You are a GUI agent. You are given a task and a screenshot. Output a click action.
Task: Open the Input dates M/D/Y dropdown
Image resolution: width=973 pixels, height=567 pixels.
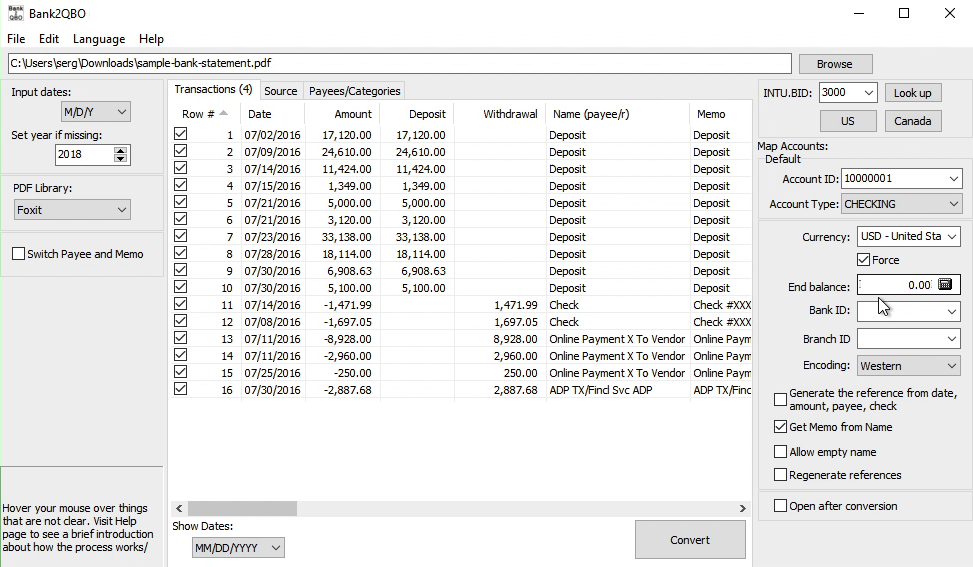[96, 112]
